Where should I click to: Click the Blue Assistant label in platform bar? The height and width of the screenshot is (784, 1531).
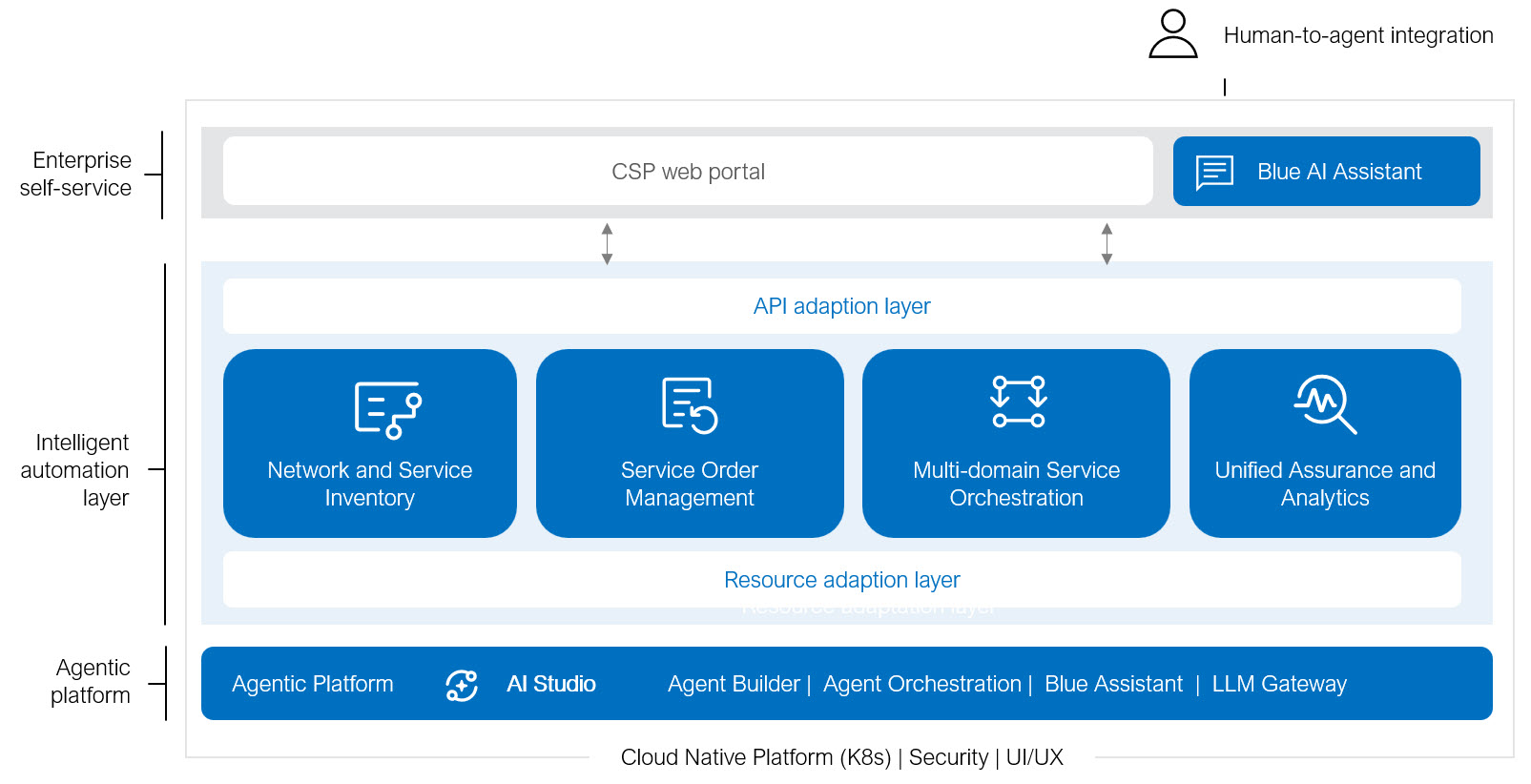(x=1113, y=684)
